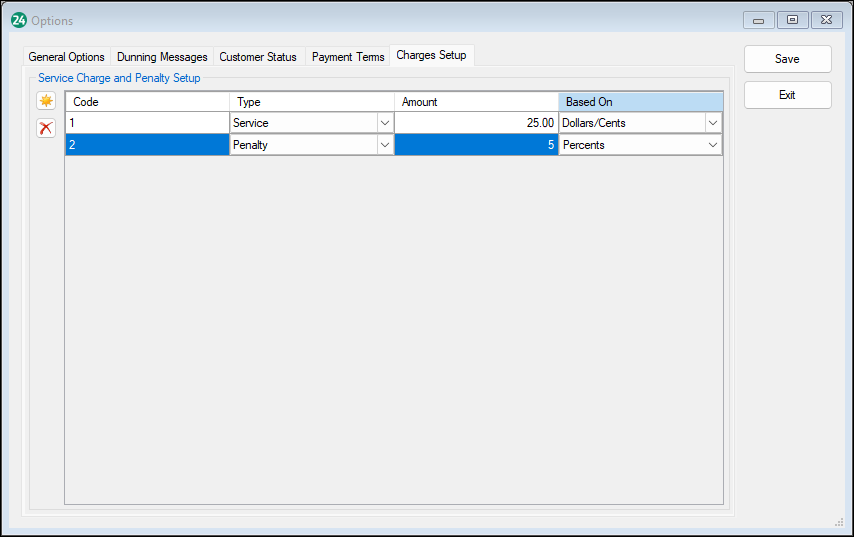Select the Code cell with value 1
Screen dimensions: 854x537
[x=147, y=123]
